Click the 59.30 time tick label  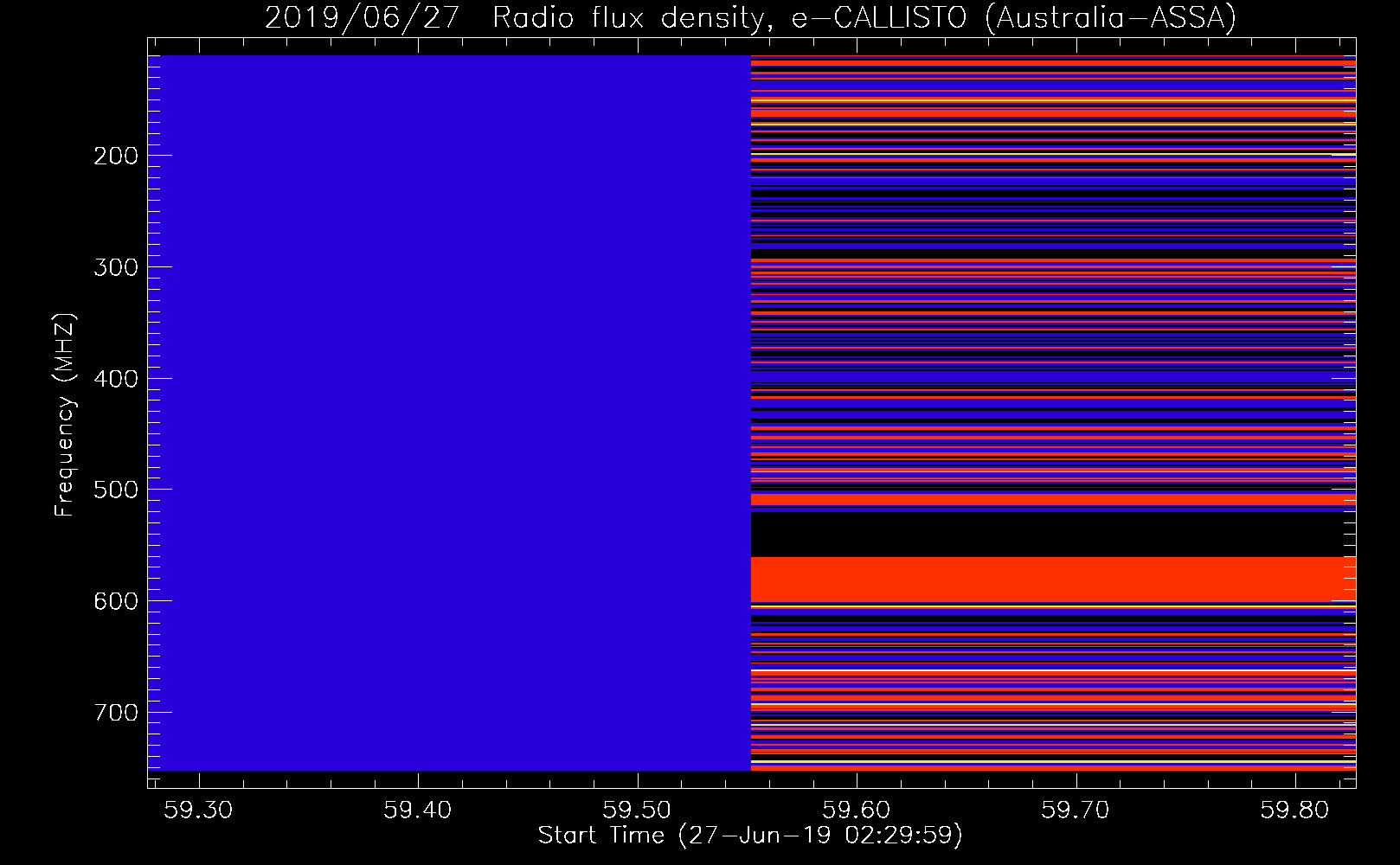pos(199,810)
